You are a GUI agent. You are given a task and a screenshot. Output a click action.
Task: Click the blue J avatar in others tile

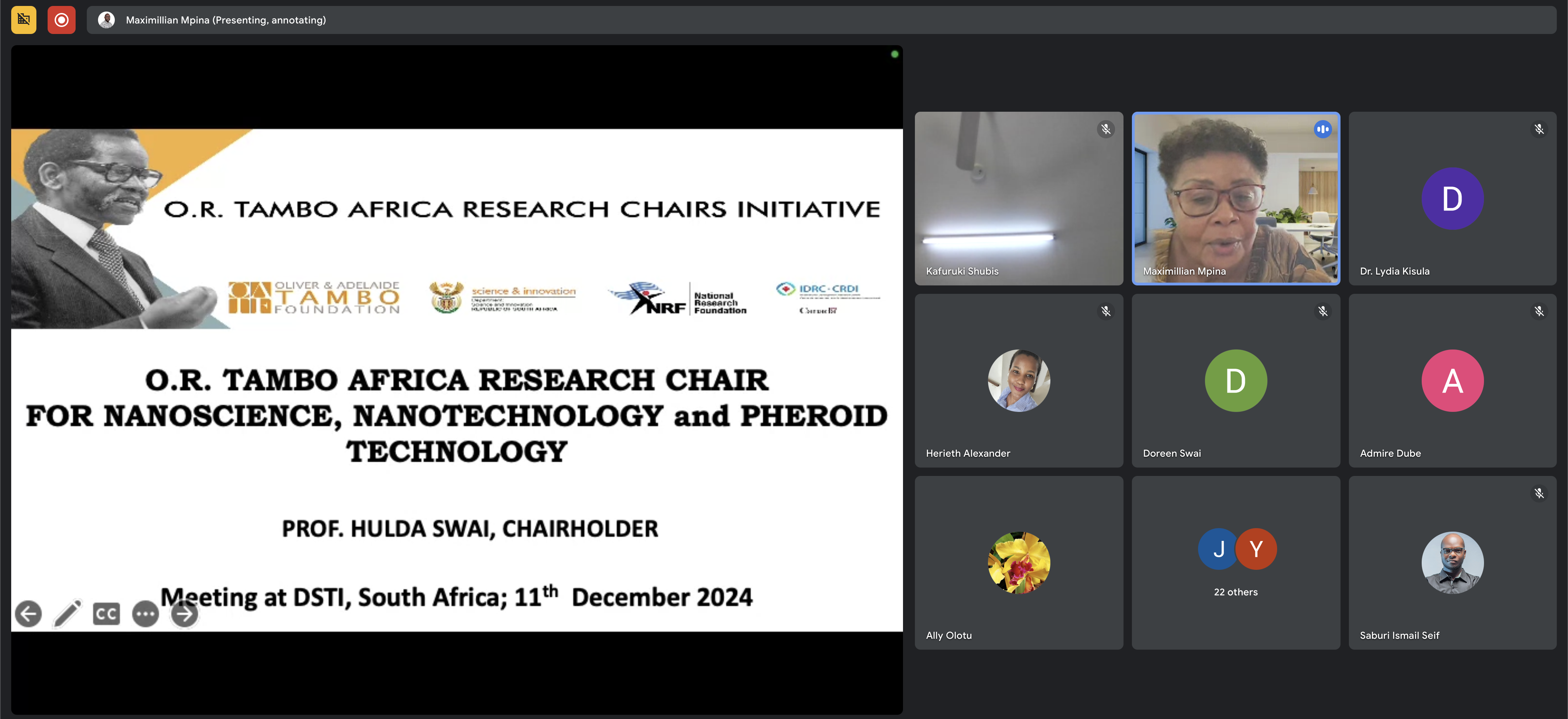click(1218, 549)
